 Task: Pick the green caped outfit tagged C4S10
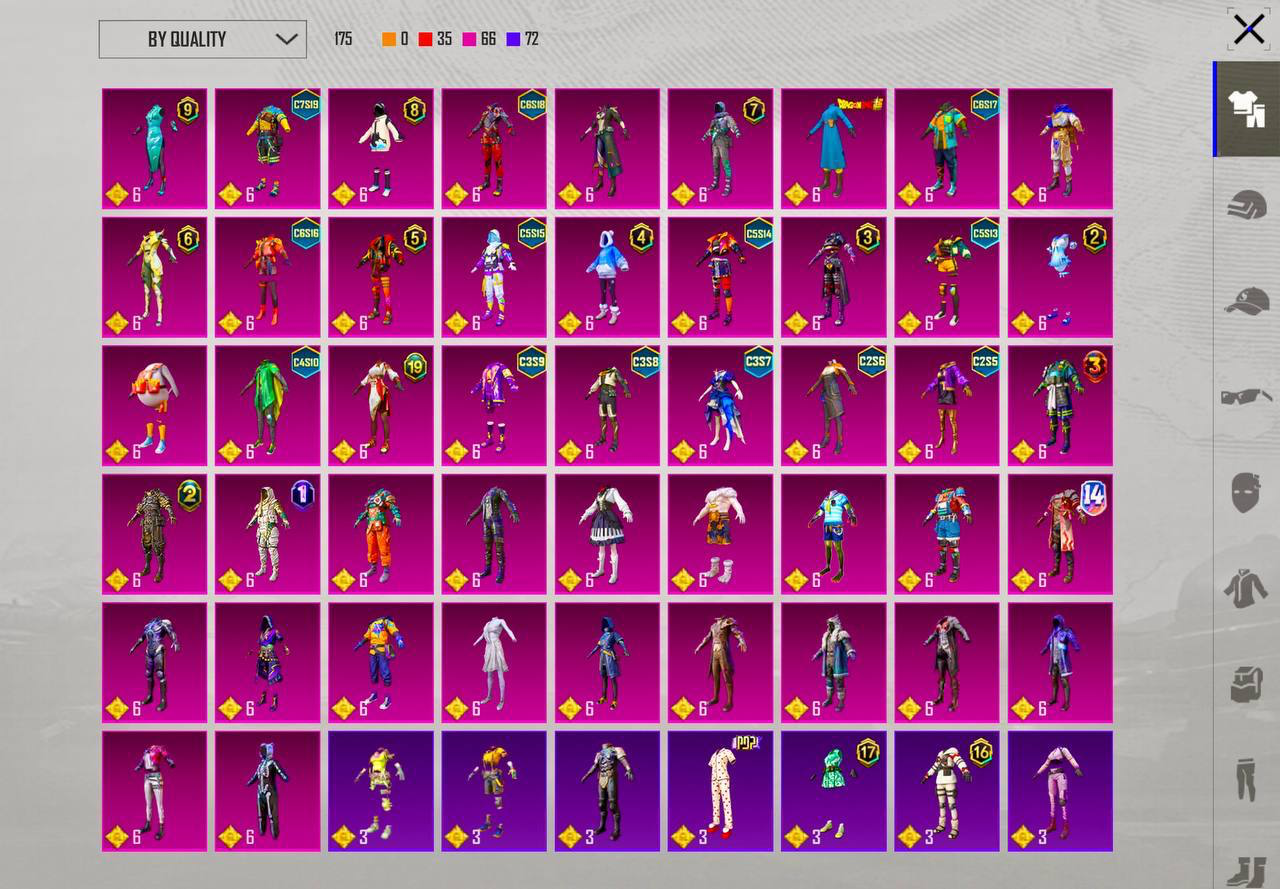pos(268,406)
